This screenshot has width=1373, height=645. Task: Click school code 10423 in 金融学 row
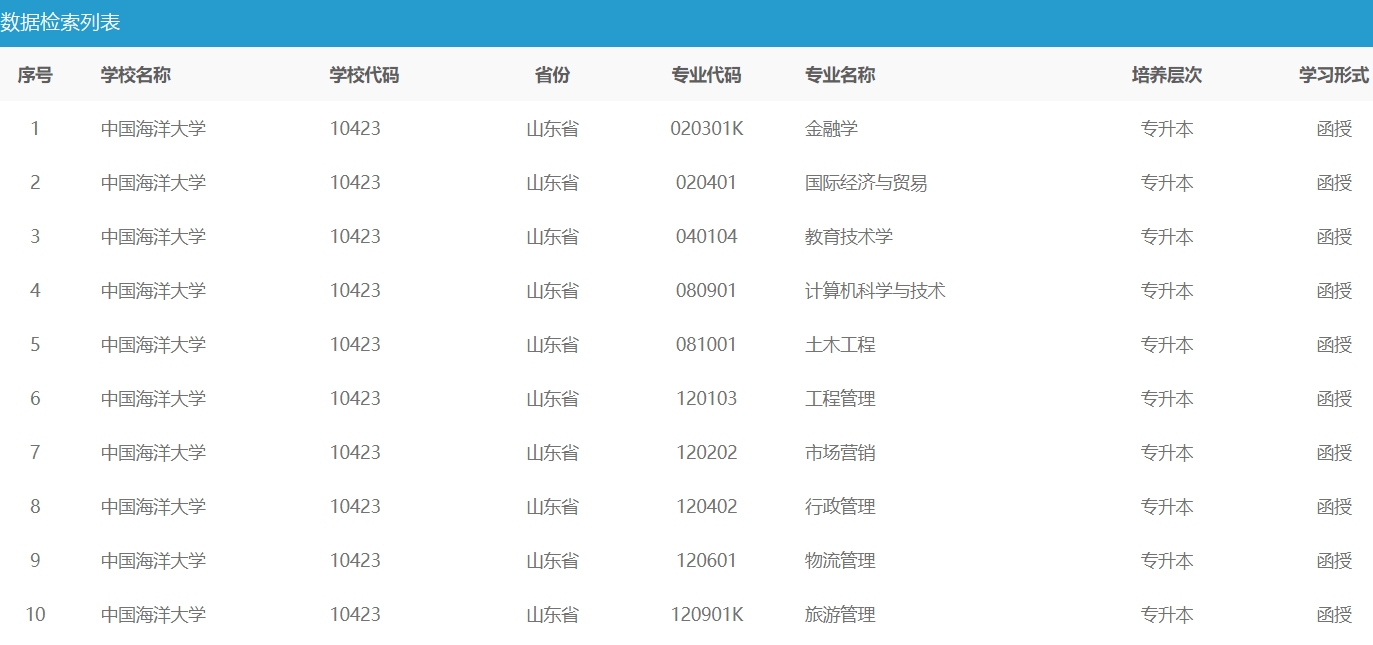click(356, 129)
